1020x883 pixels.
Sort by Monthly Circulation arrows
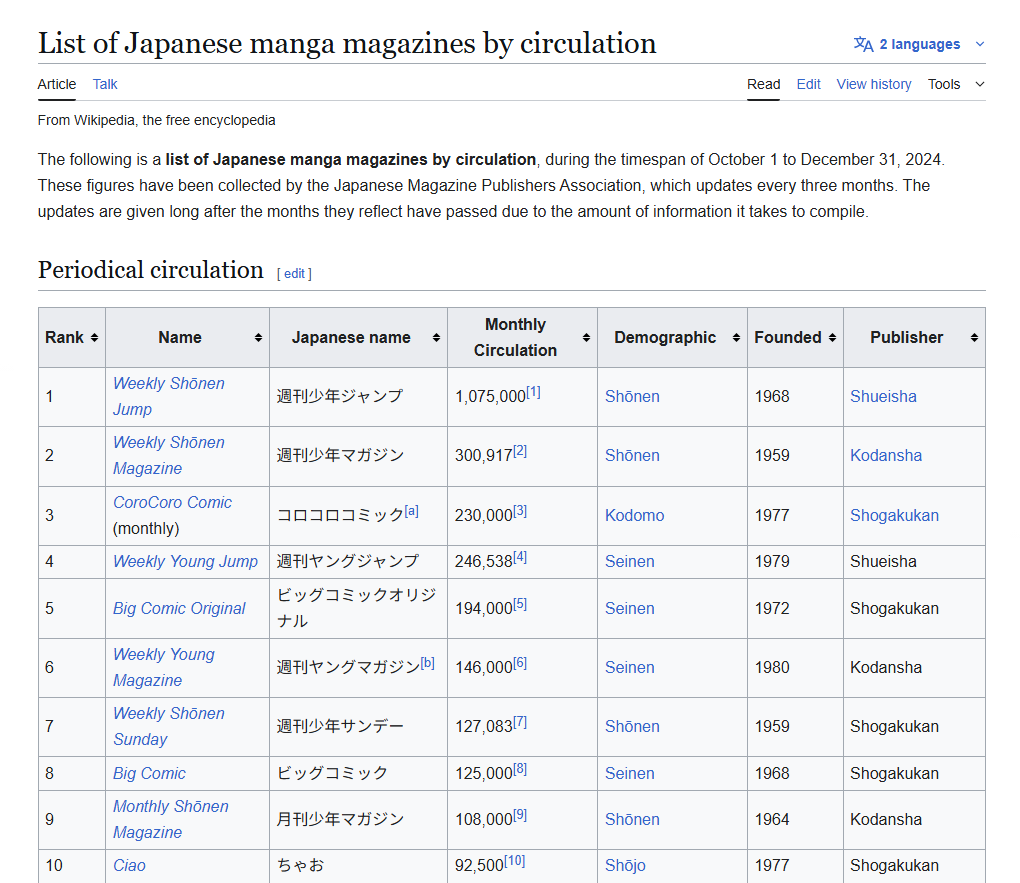[586, 338]
